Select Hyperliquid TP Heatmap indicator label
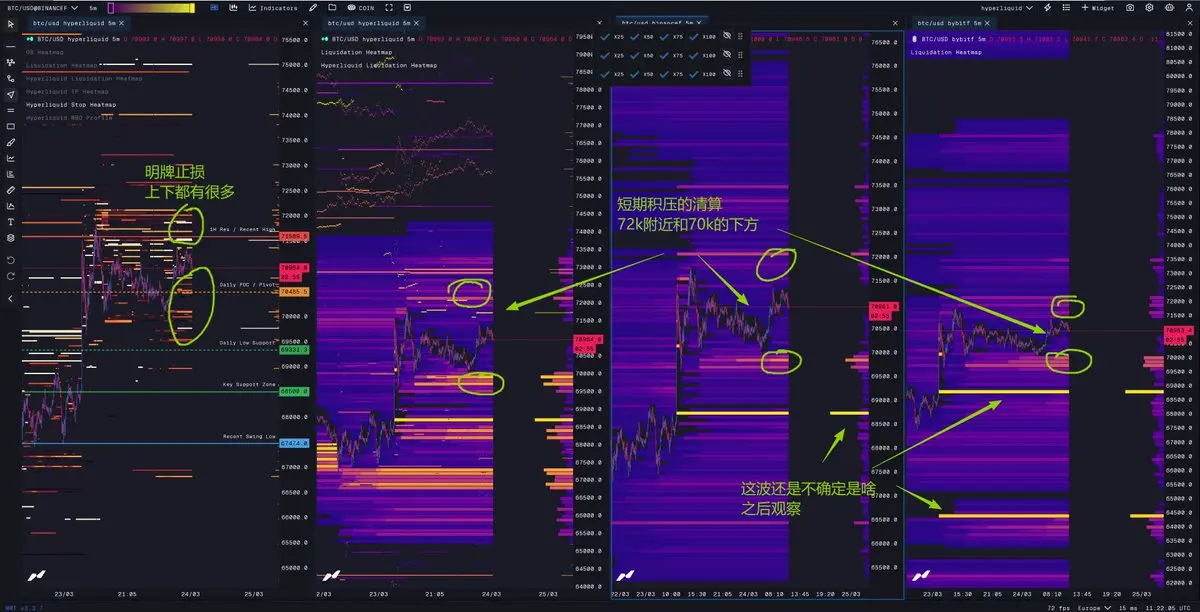The image size is (1200, 612). 67,92
